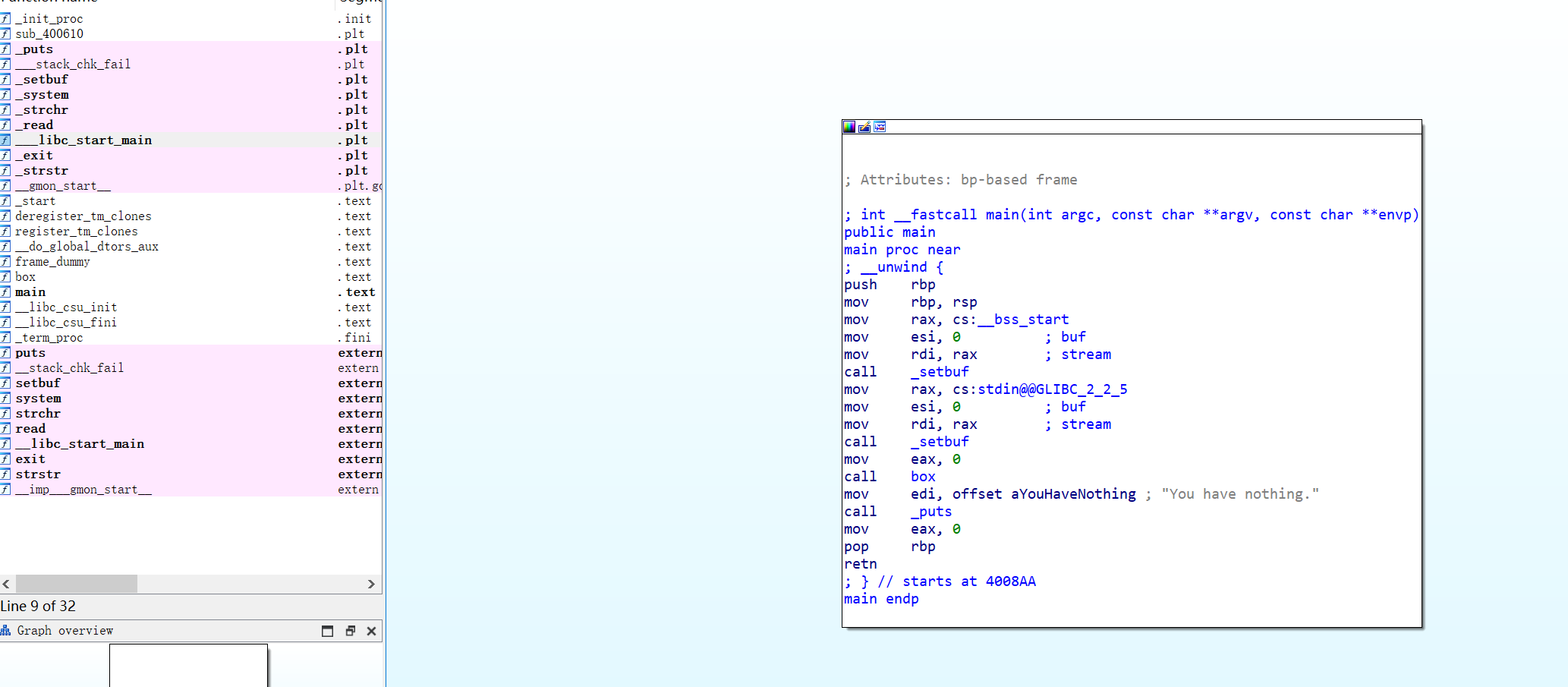Viewport: 1568px width, 687px height.
Task: Open the node color picker icon
Action: pos(849,127)
